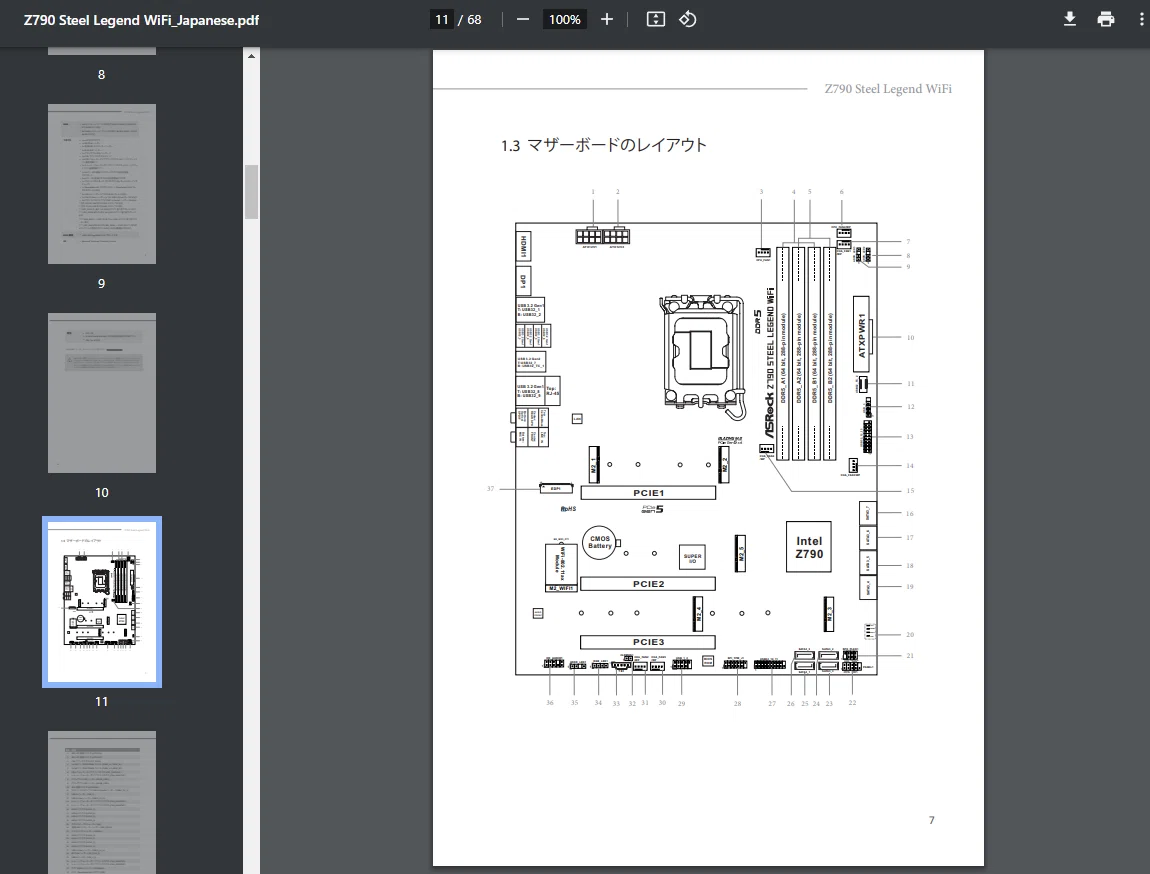Rotate the document counterclockwise
The height and width of the screenshot is (874, 1150).
coord(687,20)
